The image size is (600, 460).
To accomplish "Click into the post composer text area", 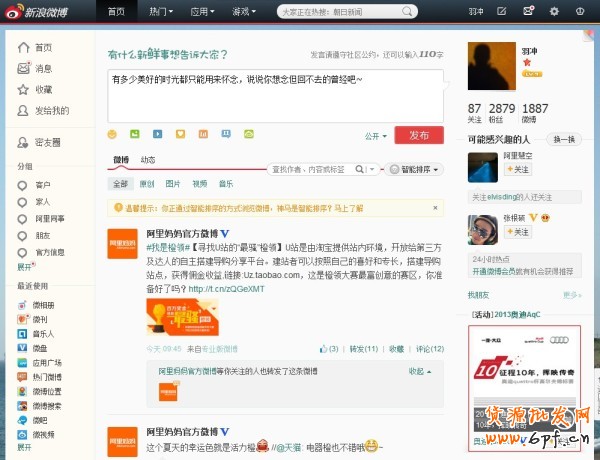I will (x=276, y=96).
